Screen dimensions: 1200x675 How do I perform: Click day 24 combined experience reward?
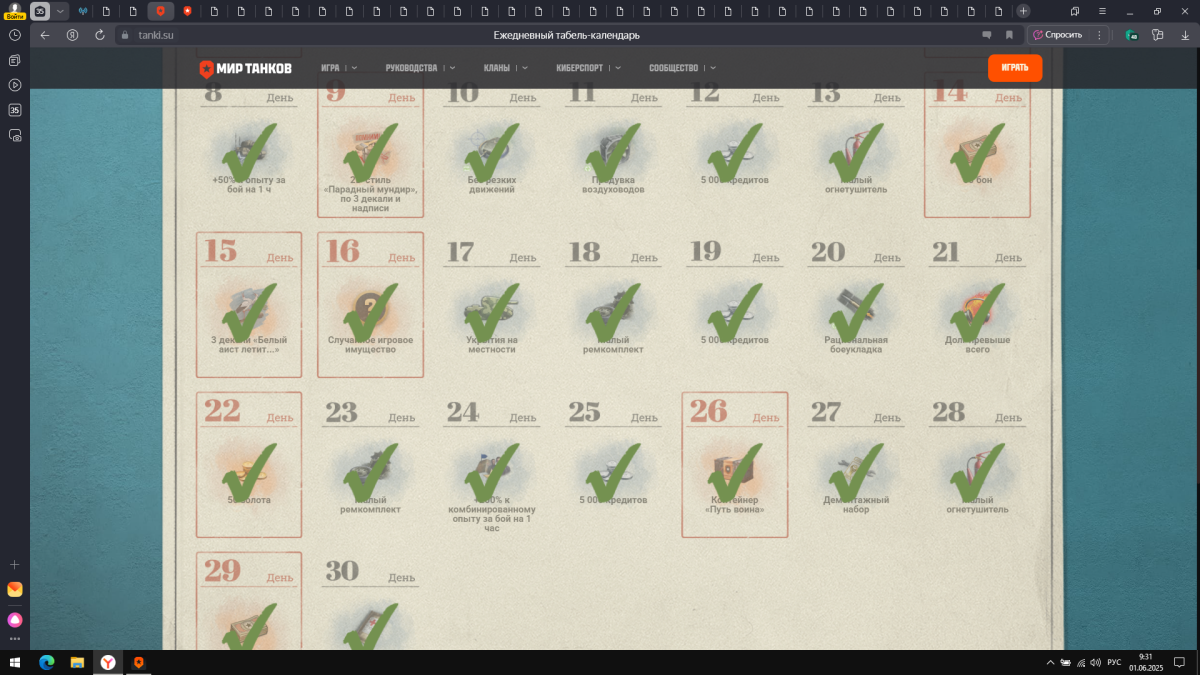pyautogui.click(x=492, y=465)
